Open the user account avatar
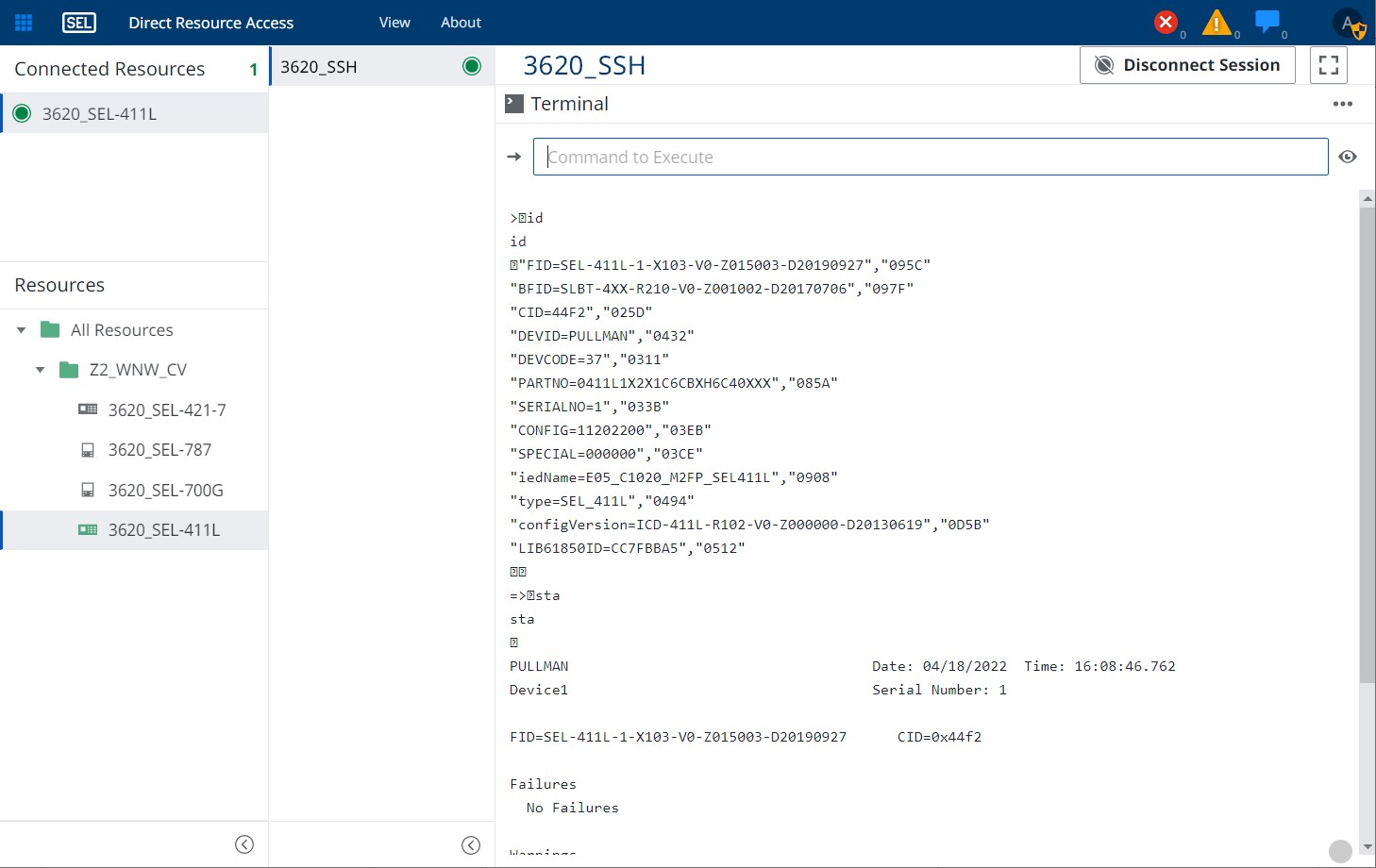The image size is (1376, 868). 1350,24
